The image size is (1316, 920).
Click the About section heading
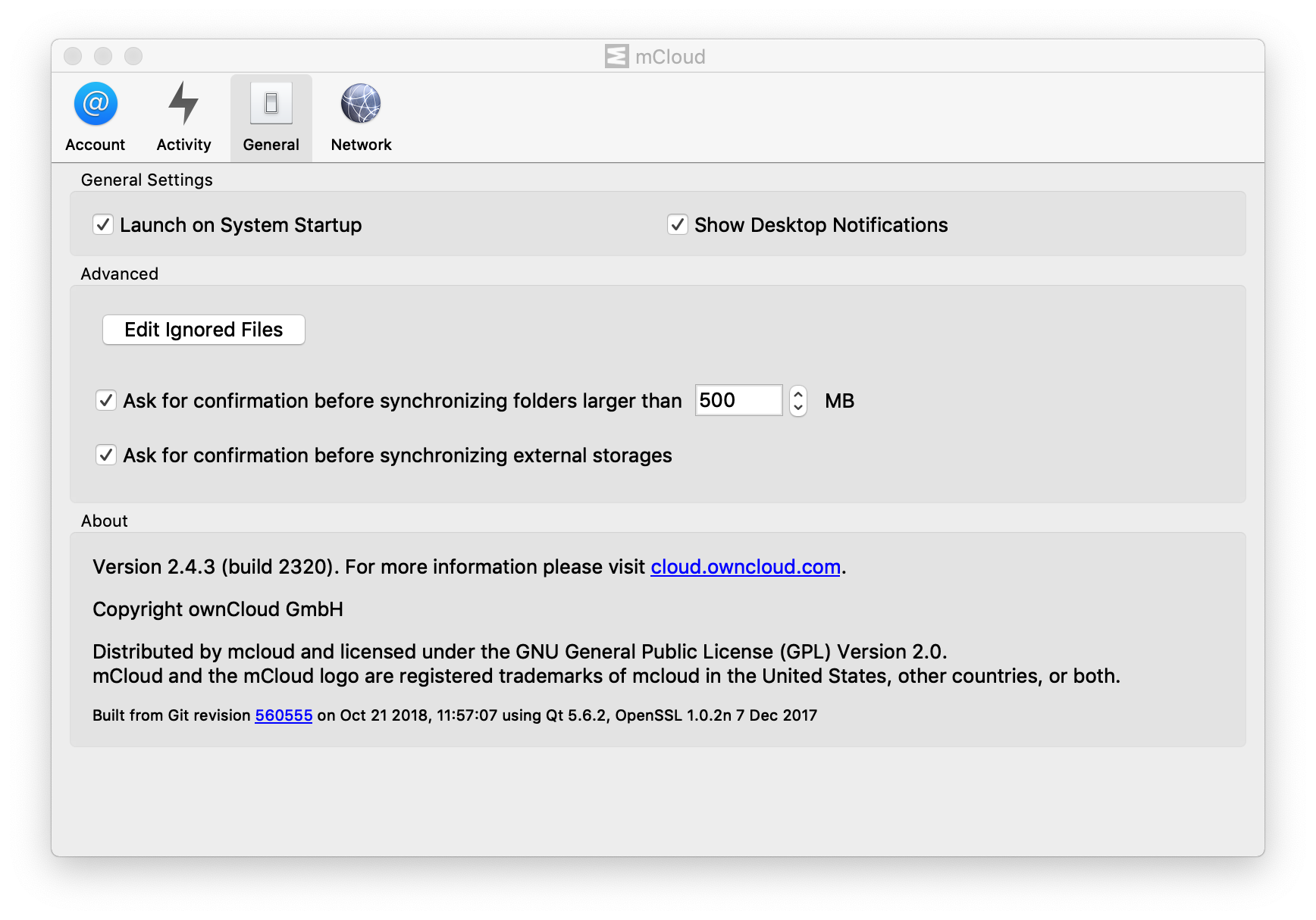[x=105, y=521]
